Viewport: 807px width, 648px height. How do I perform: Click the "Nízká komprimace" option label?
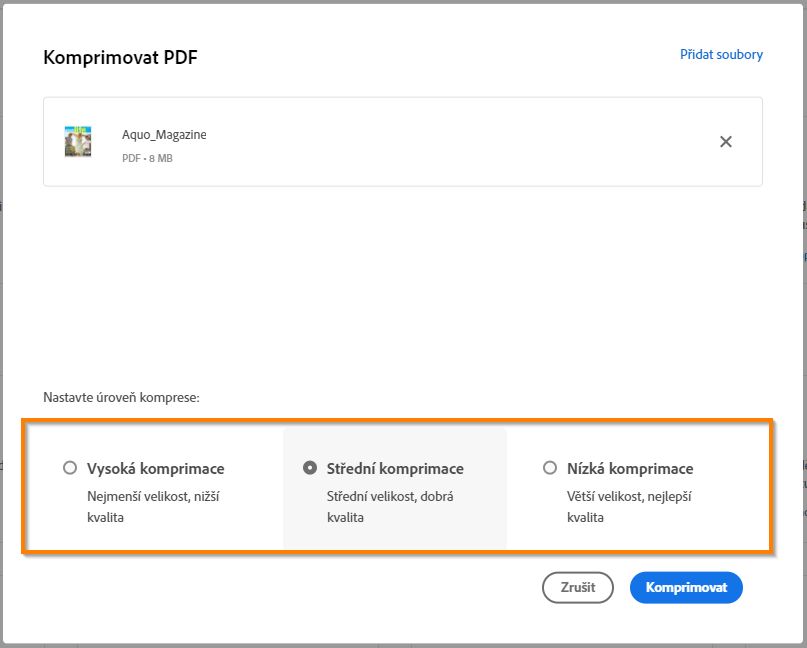point(630,468)
